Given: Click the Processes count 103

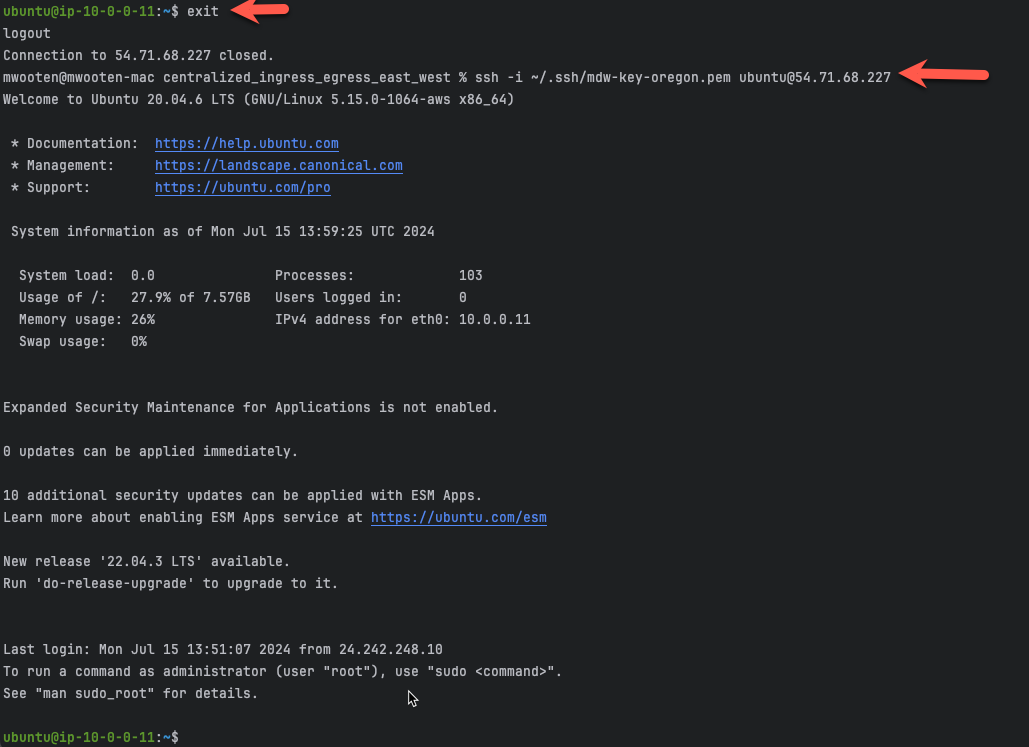Looking at the screenshot, I should [471, 276].
